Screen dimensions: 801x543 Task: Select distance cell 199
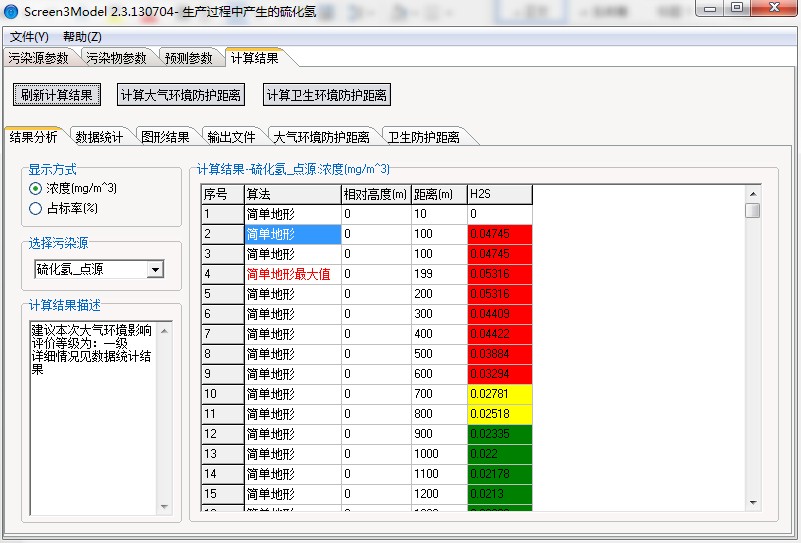[x=439, y=274]
